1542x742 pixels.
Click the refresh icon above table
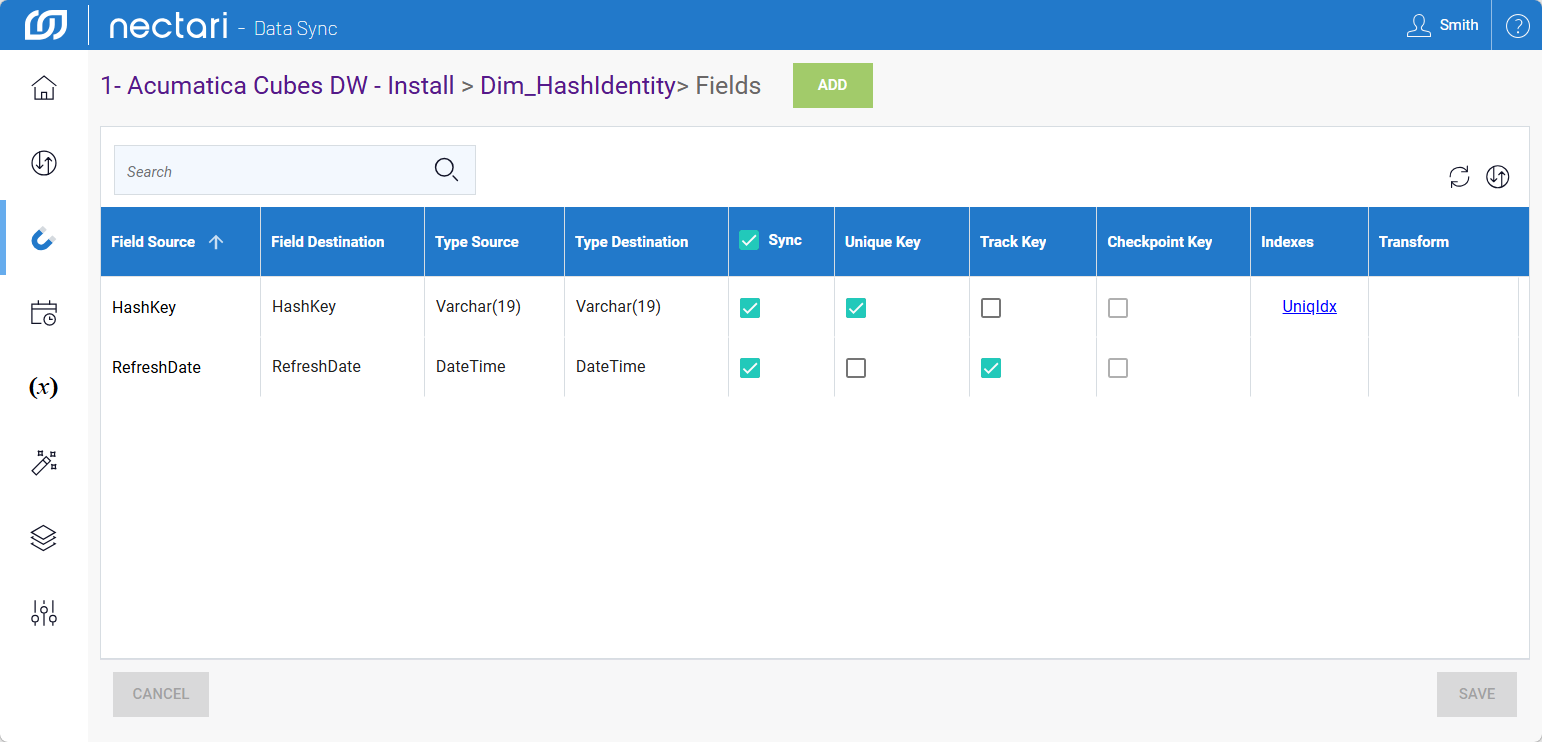click(x=1460, y=177)
